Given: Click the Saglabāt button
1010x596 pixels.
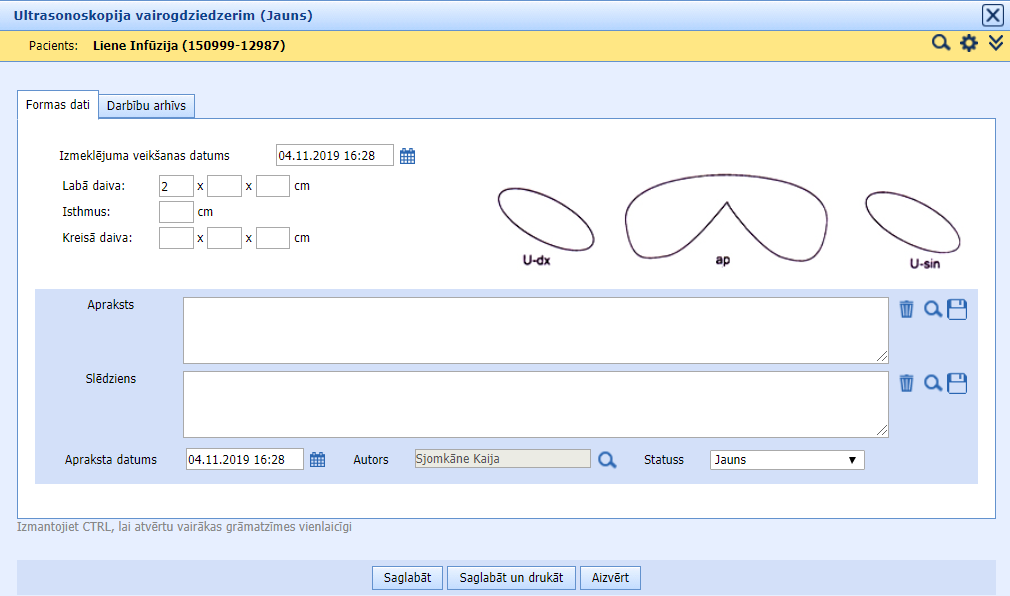Looking at the screenshot, I should point(408,578).
